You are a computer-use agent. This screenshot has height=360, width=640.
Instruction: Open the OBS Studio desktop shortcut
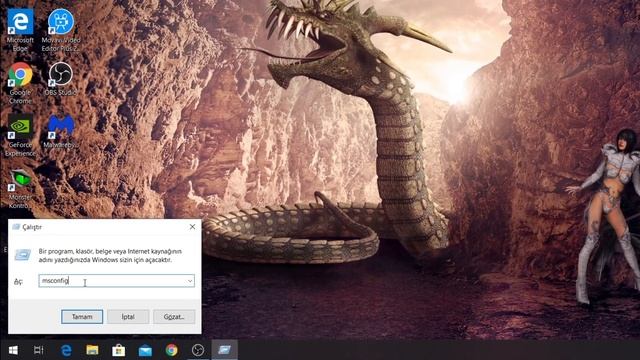click(x=60, y=79)
